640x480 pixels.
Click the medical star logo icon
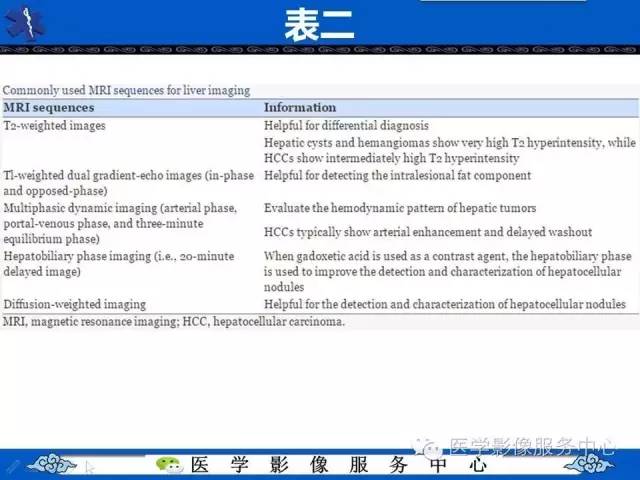[25, 24]
